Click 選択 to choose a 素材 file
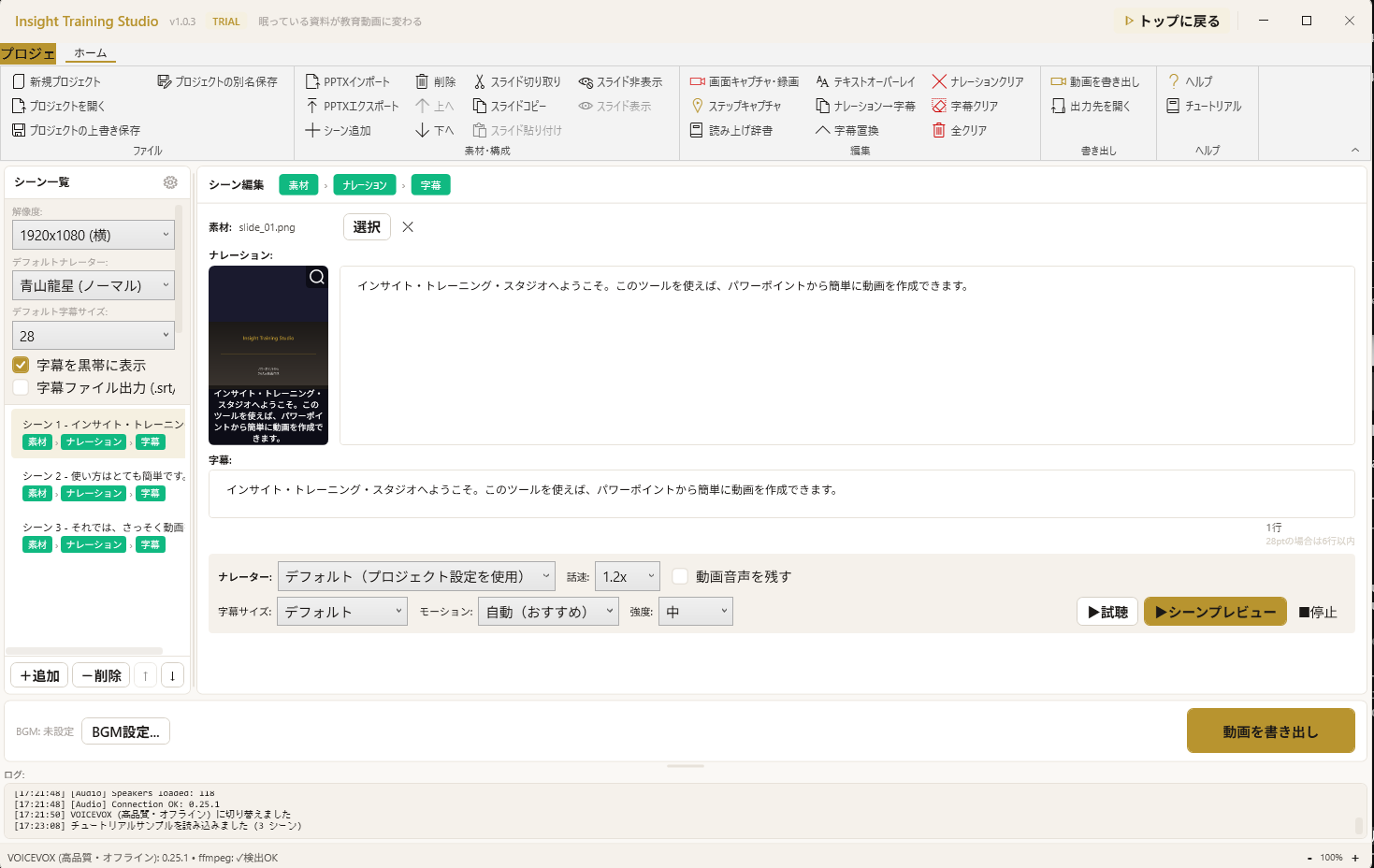Viewport: 1374px width, 868px height. [x=366, y=226]
